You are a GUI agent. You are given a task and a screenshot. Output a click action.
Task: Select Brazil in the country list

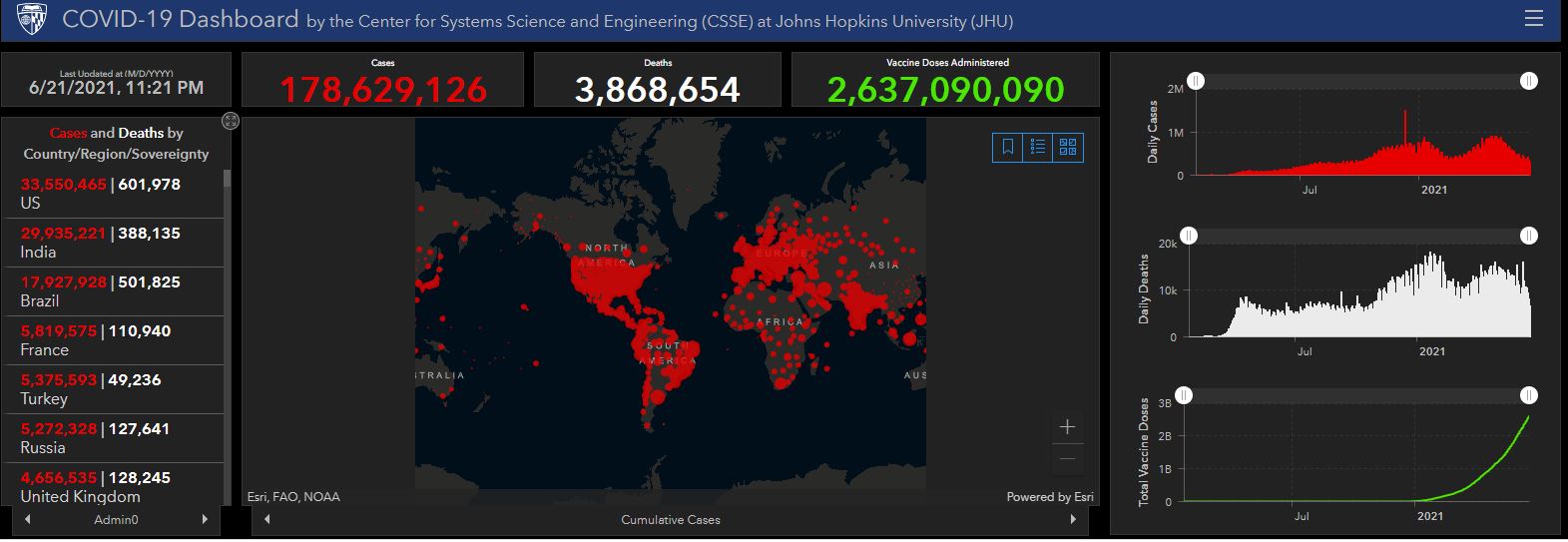116,290
